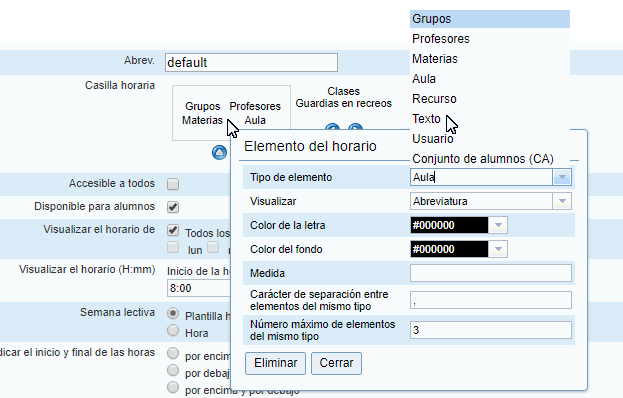Expand the Color del fondo picker arrow
This screenshot has width=623, height=398.
[x=498, y=249]
